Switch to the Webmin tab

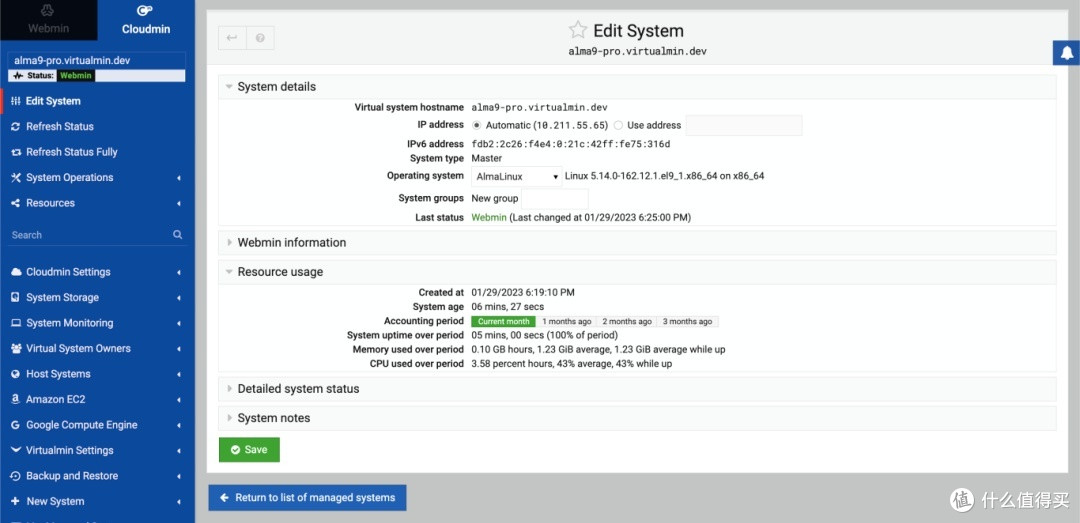[x=48, y=20]
